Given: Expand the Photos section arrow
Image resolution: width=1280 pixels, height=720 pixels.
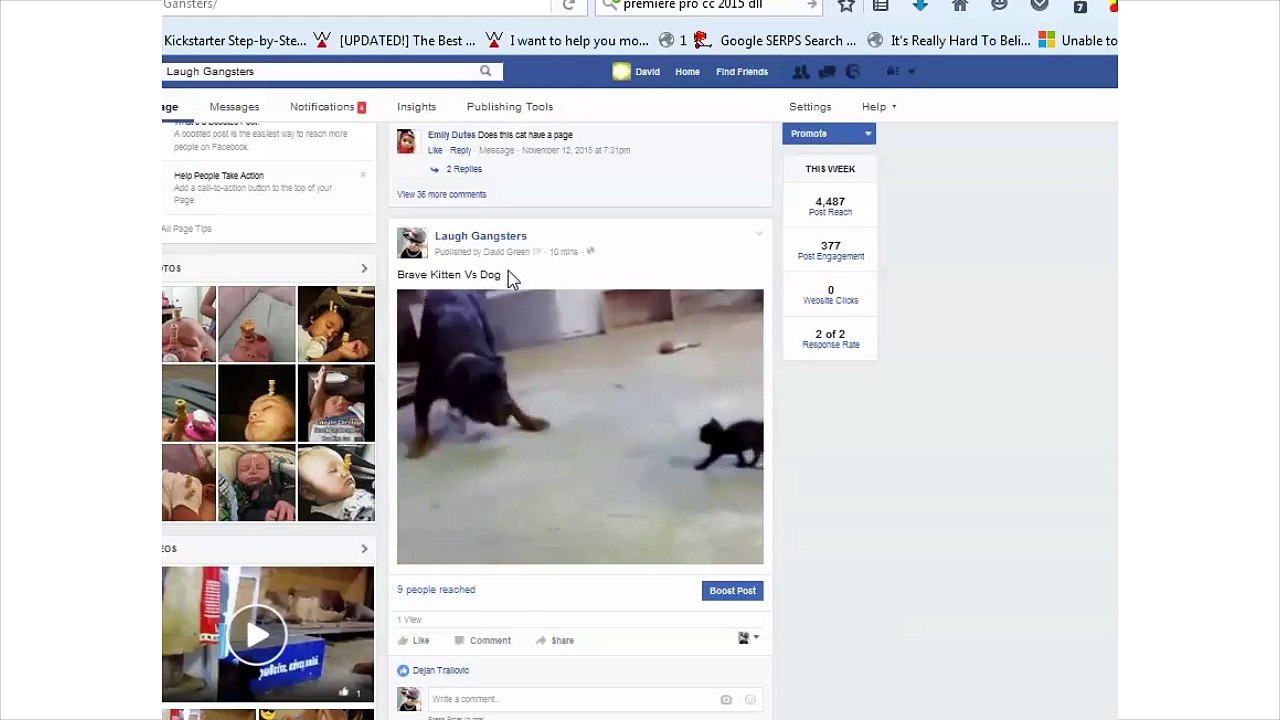Looking at the screenshot, I should tap(364, 268).
